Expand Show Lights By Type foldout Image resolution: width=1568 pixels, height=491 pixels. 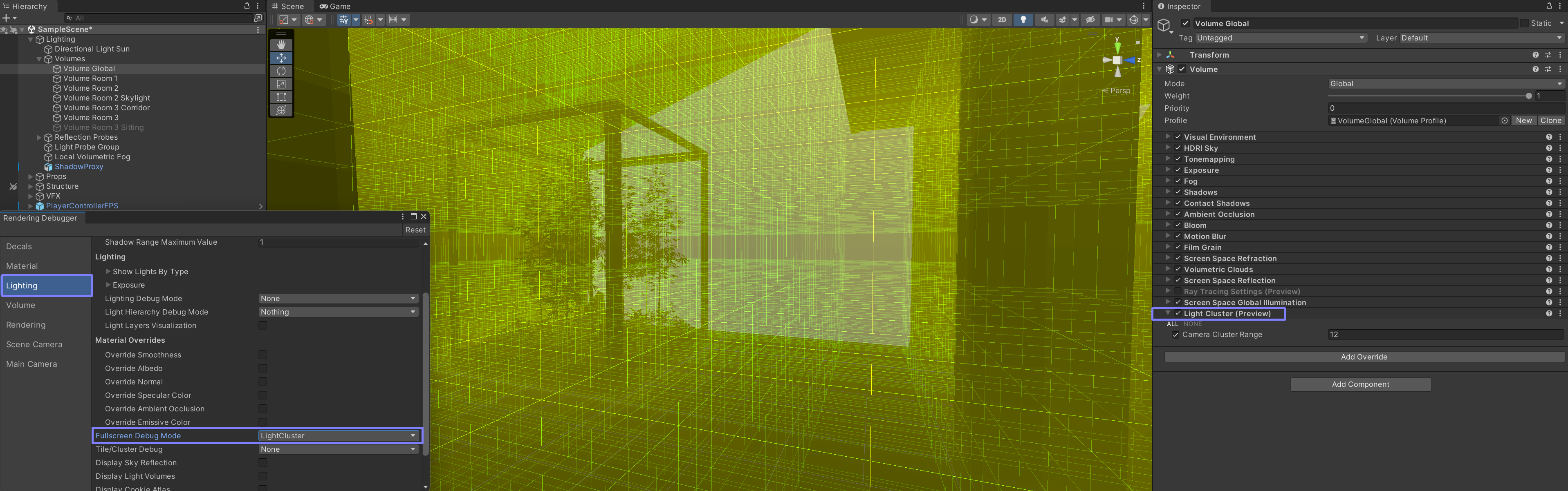(x=108, y=271)
